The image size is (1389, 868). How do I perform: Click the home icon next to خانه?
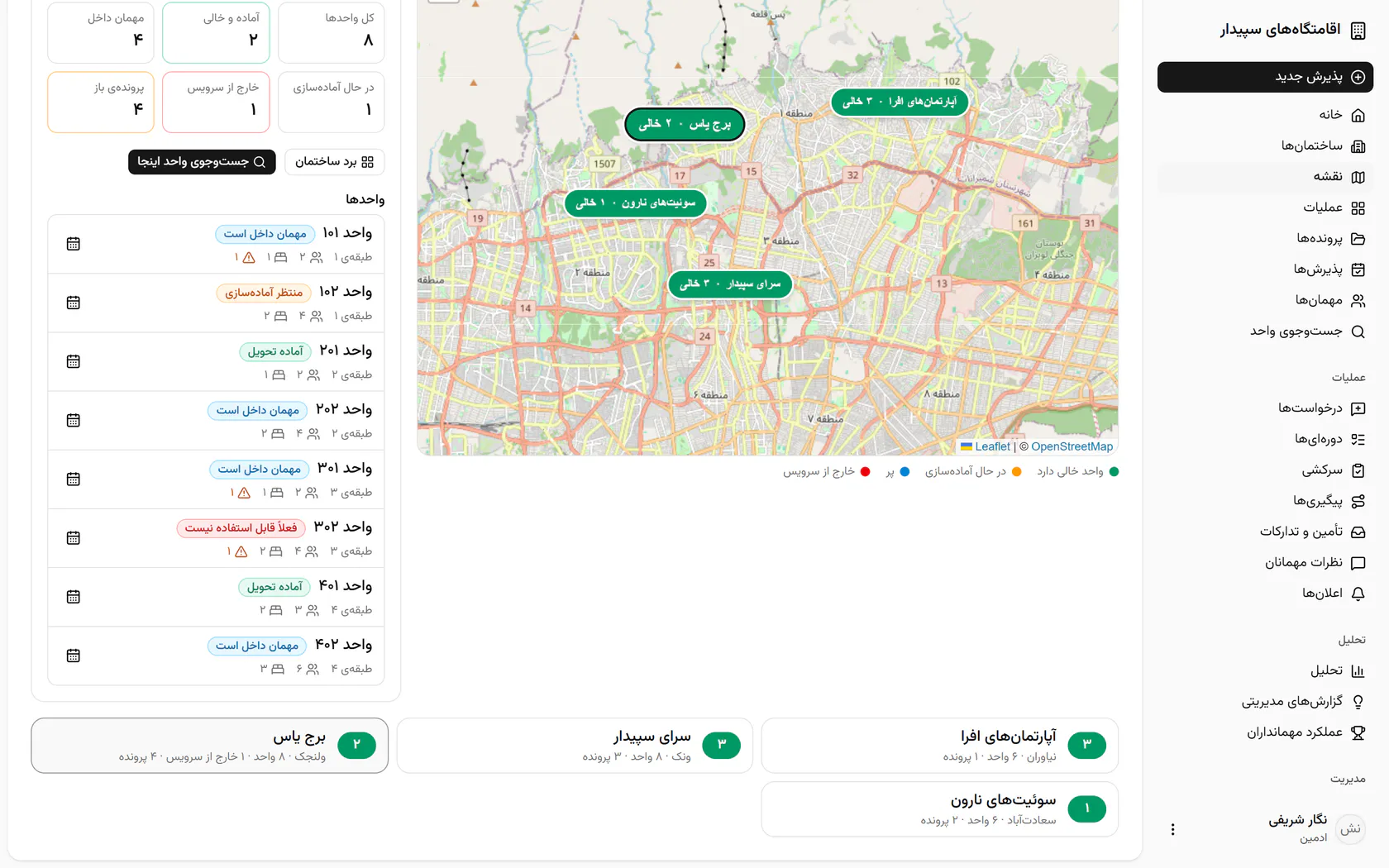[x=1358, y=115]
